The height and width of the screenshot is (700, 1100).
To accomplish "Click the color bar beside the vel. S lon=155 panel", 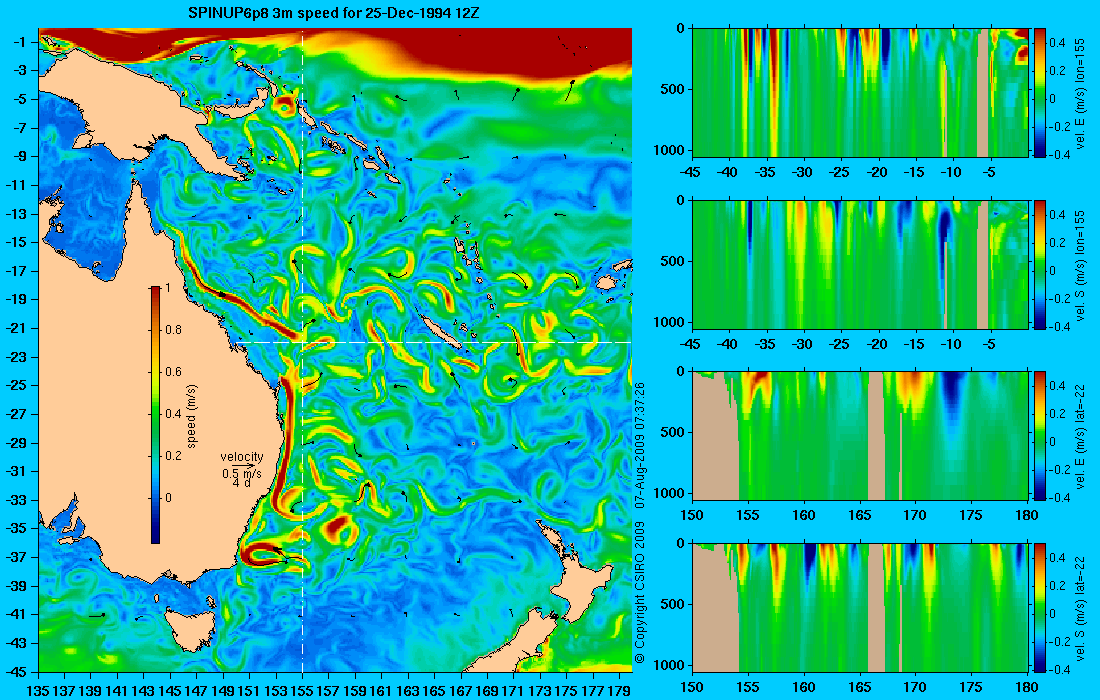I will click(x=1040, y=264).
